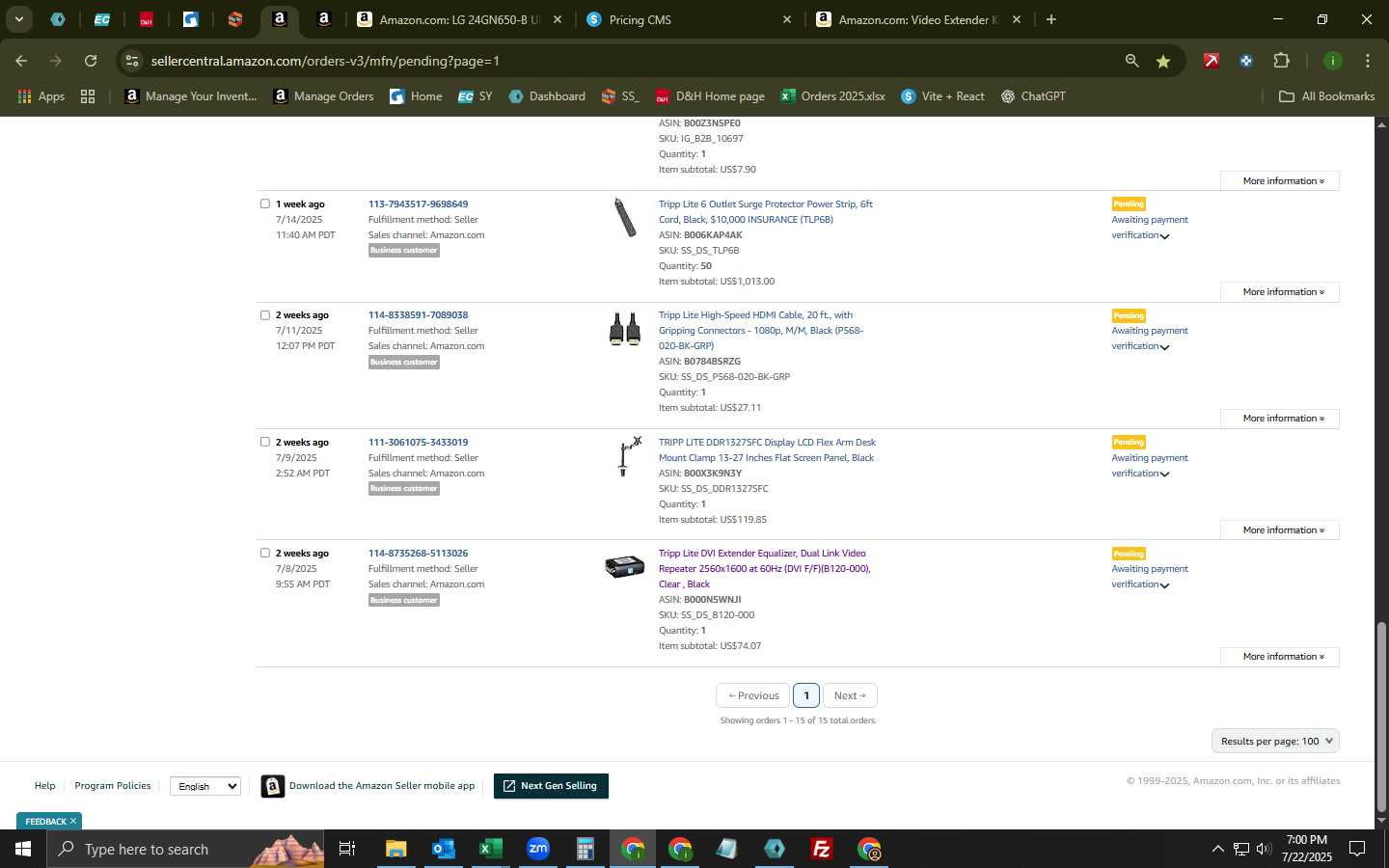Open the Program Policies footer link
Screen dimensions: 1389x868
tap(113, 786)
